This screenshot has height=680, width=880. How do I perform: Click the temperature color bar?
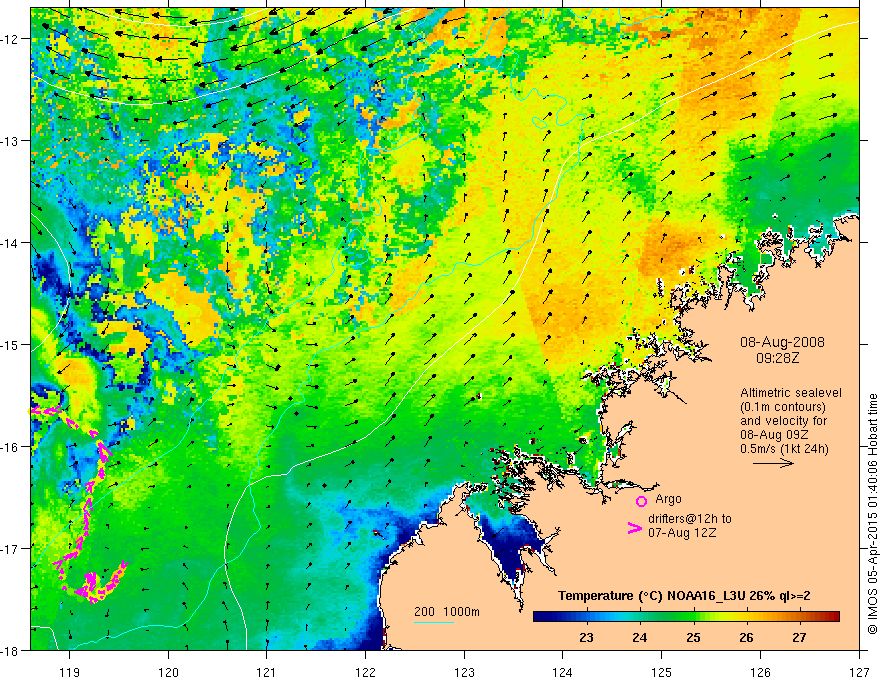pyautogui.click(x=686, y=617)
